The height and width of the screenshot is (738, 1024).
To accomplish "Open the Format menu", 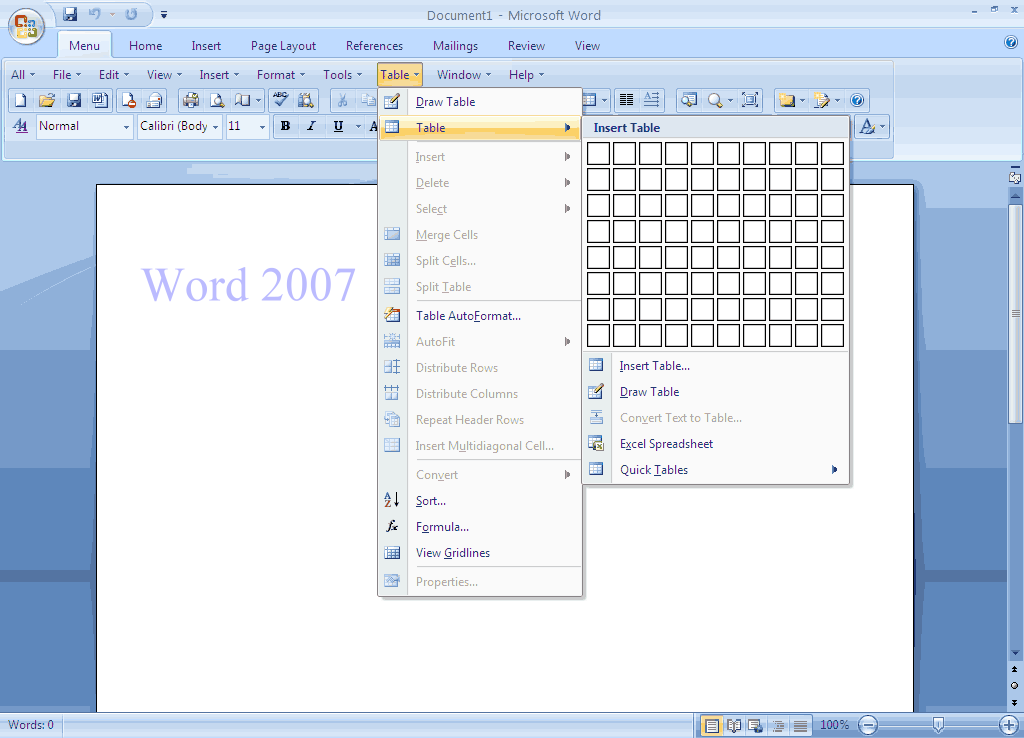I will pyautogui.click(x=281, y=75).
